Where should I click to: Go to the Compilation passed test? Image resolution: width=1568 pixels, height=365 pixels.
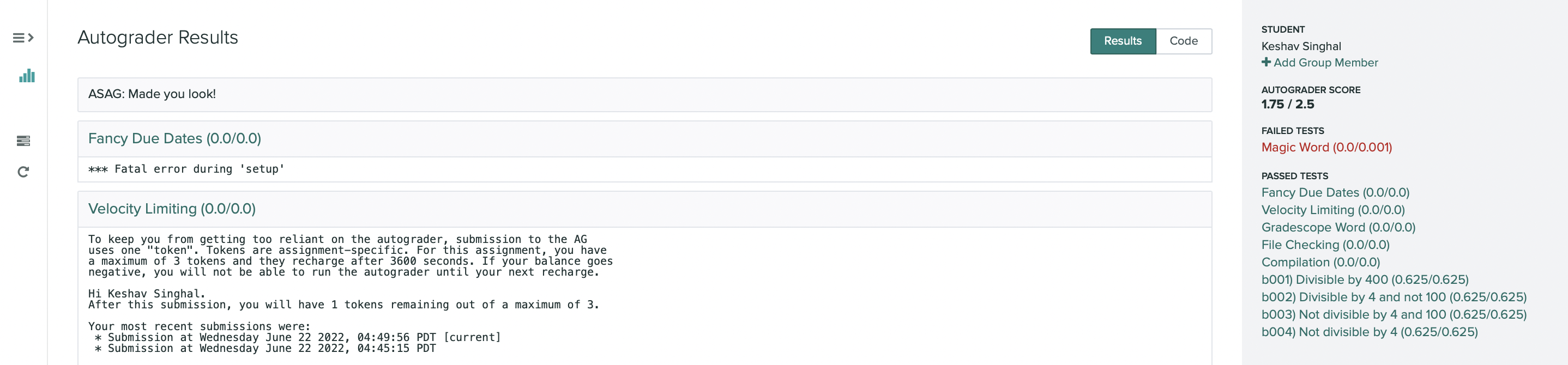[x=1320, y=262]
